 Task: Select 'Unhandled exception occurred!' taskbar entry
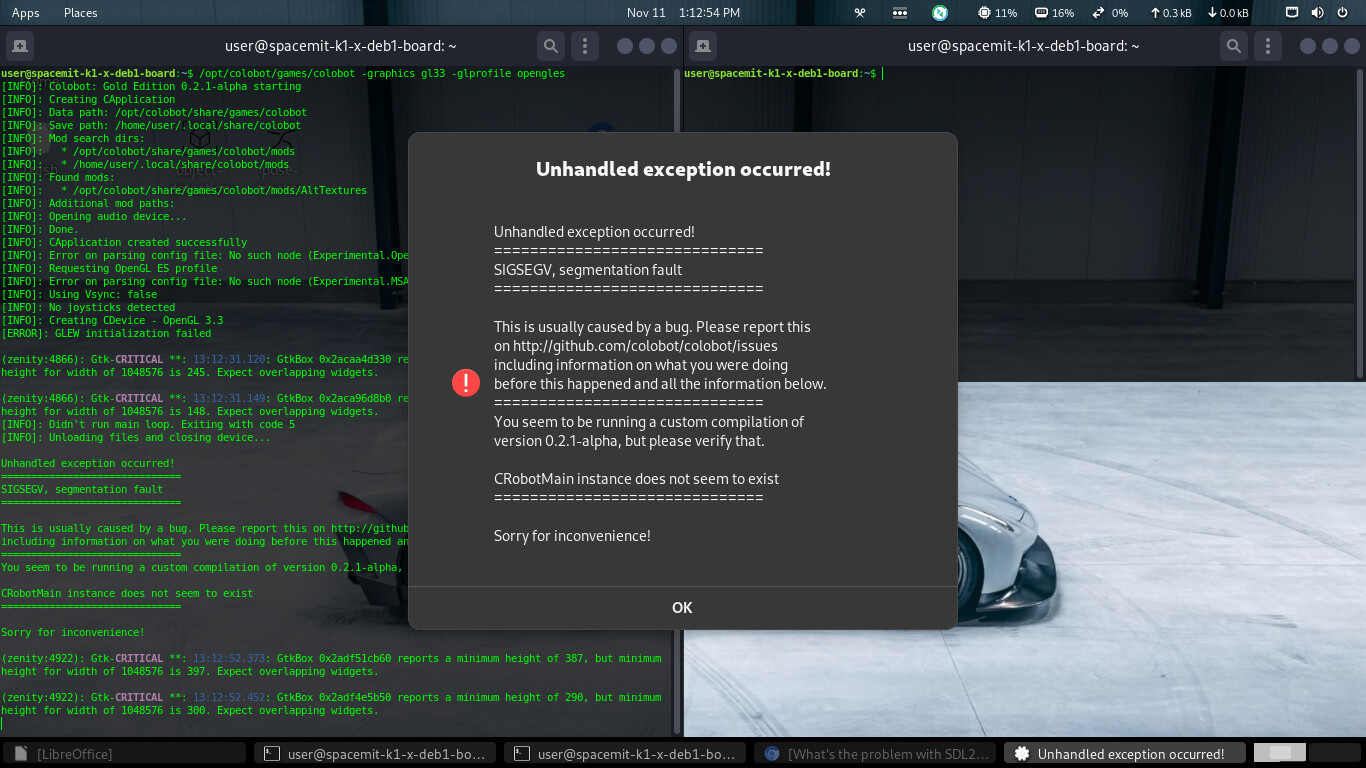(1125, 754)
